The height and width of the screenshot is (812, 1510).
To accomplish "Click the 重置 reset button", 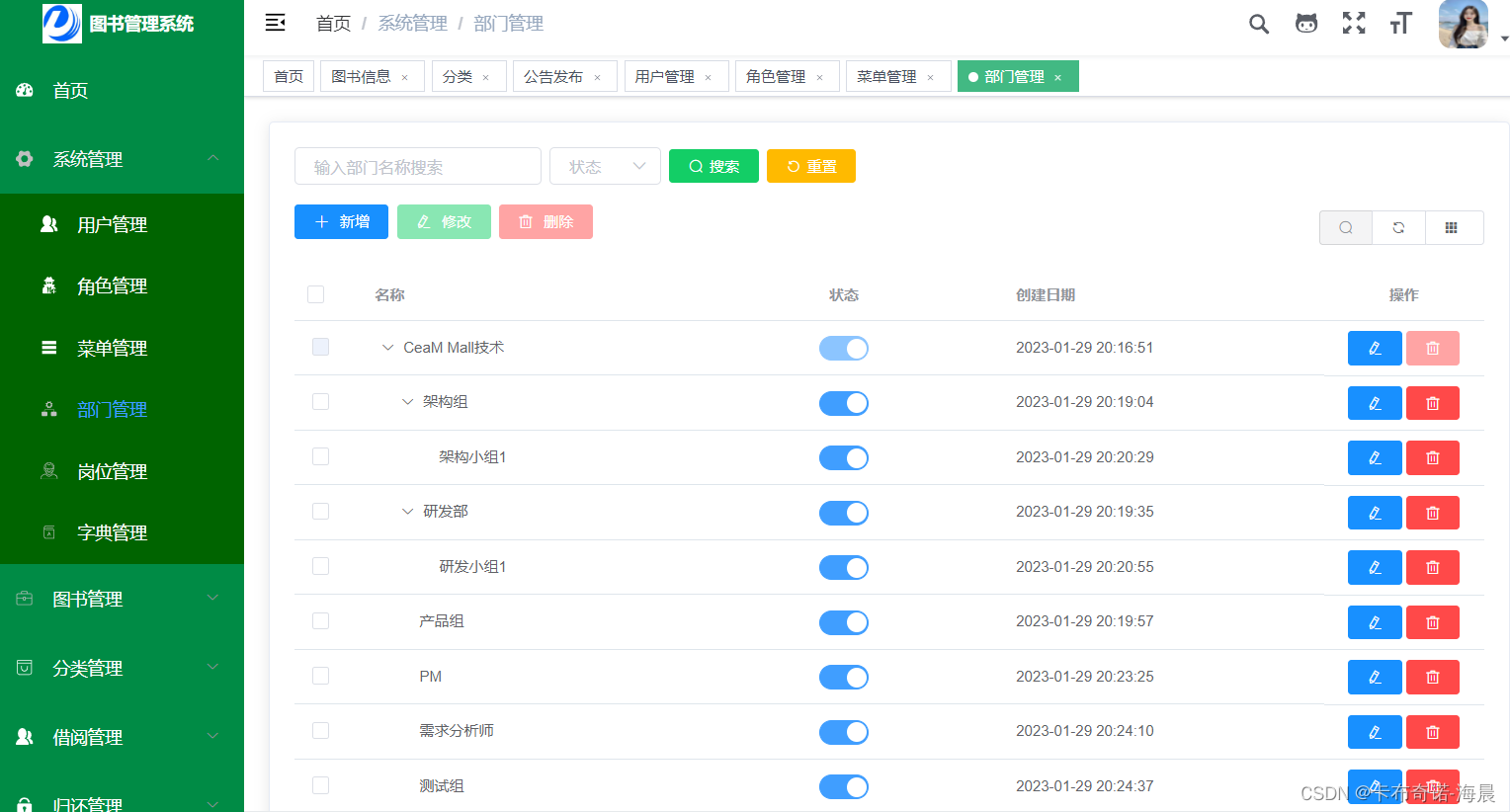I will pos(810,166).
